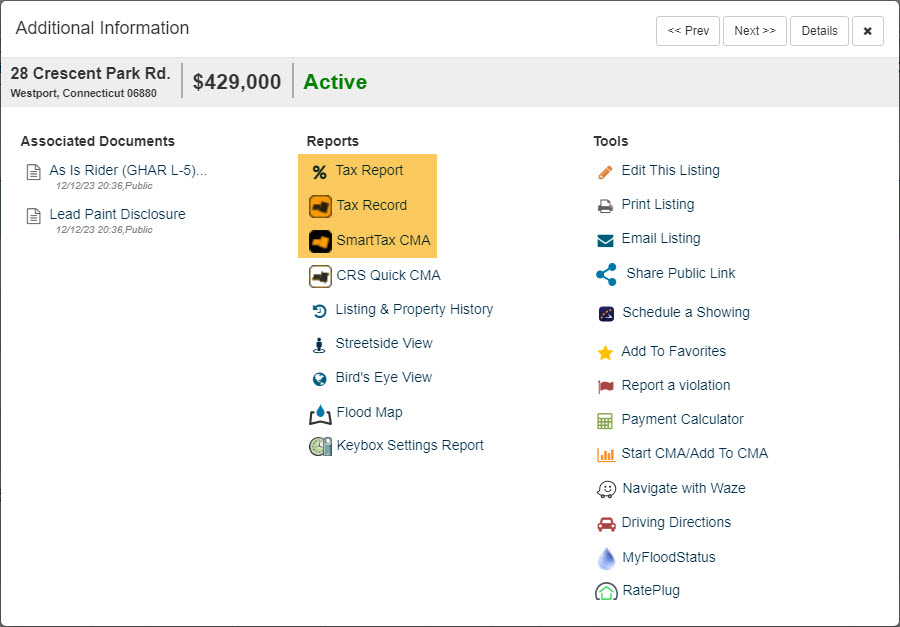Open the CRS Quick CMA link

389,276
